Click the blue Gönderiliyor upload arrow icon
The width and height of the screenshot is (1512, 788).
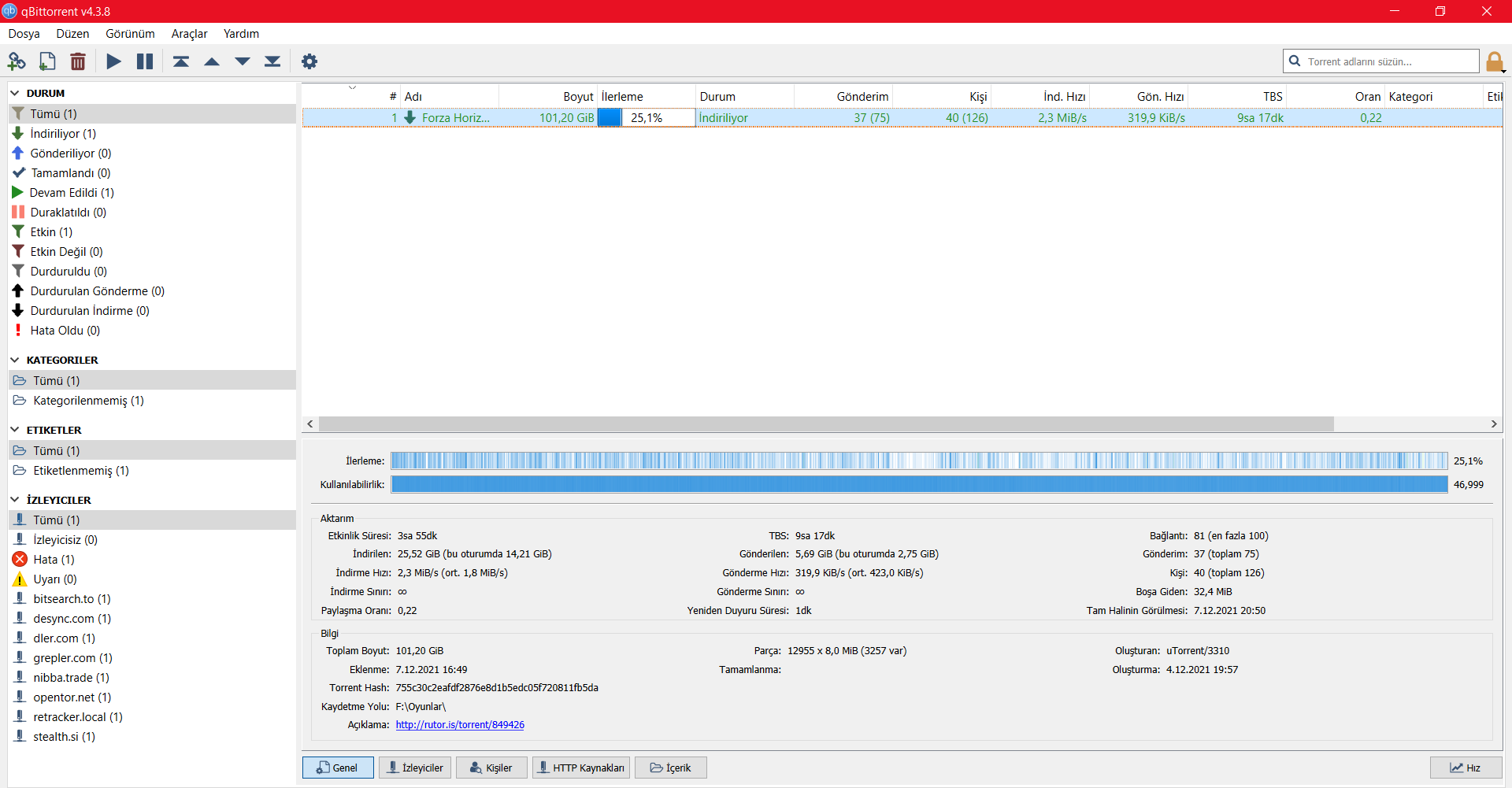click(18, 153)
